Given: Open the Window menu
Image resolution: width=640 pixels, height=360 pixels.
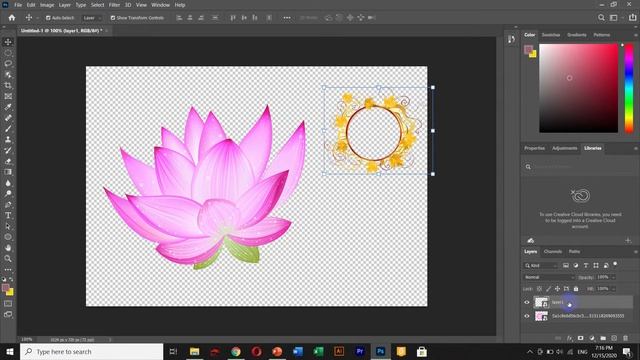Looking at the screenshot, I should point(160,5).
